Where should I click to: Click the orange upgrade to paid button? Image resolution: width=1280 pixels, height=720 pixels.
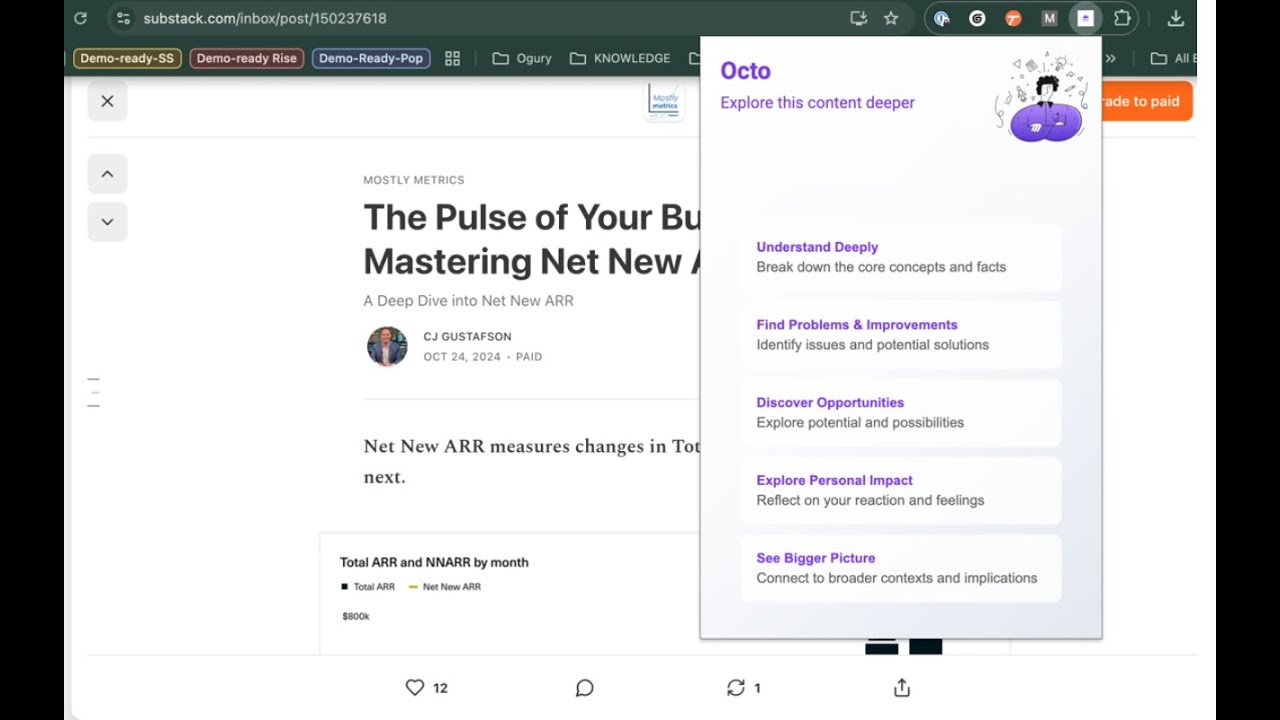(1146, 101)
